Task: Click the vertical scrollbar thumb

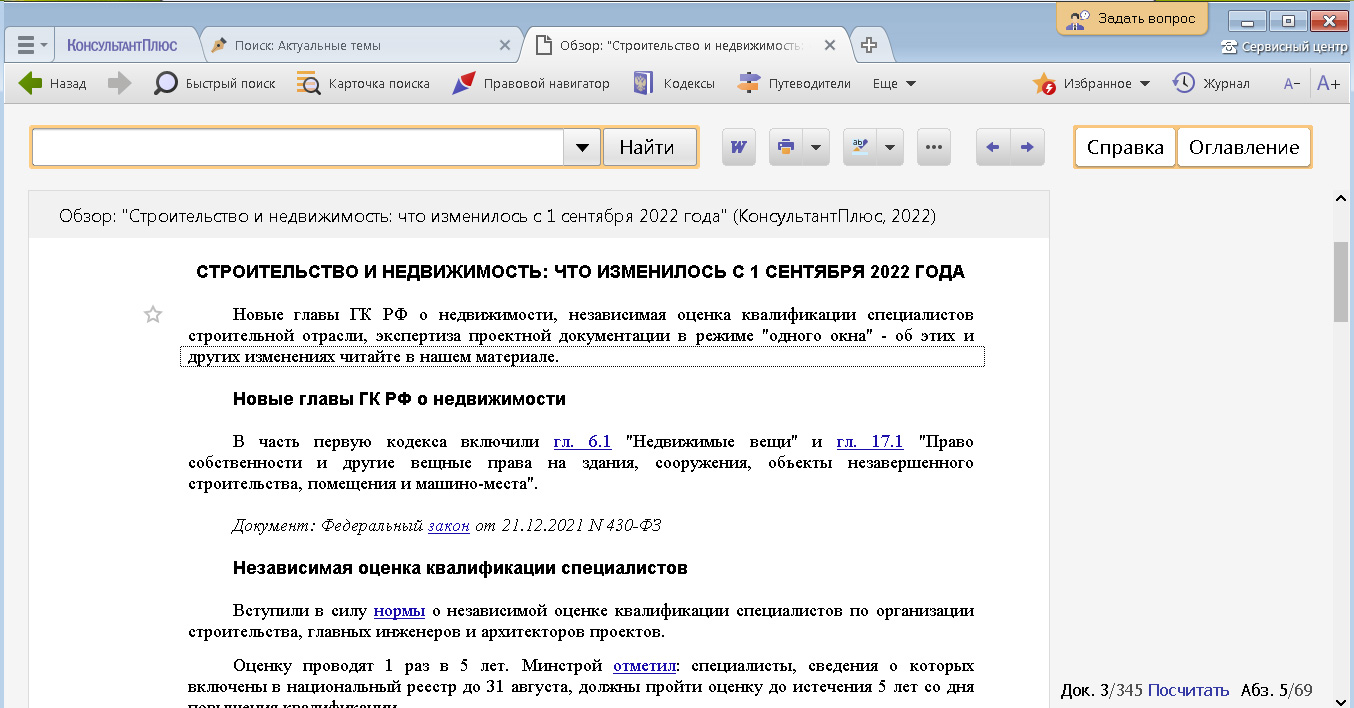Action: click(1341, 281)
